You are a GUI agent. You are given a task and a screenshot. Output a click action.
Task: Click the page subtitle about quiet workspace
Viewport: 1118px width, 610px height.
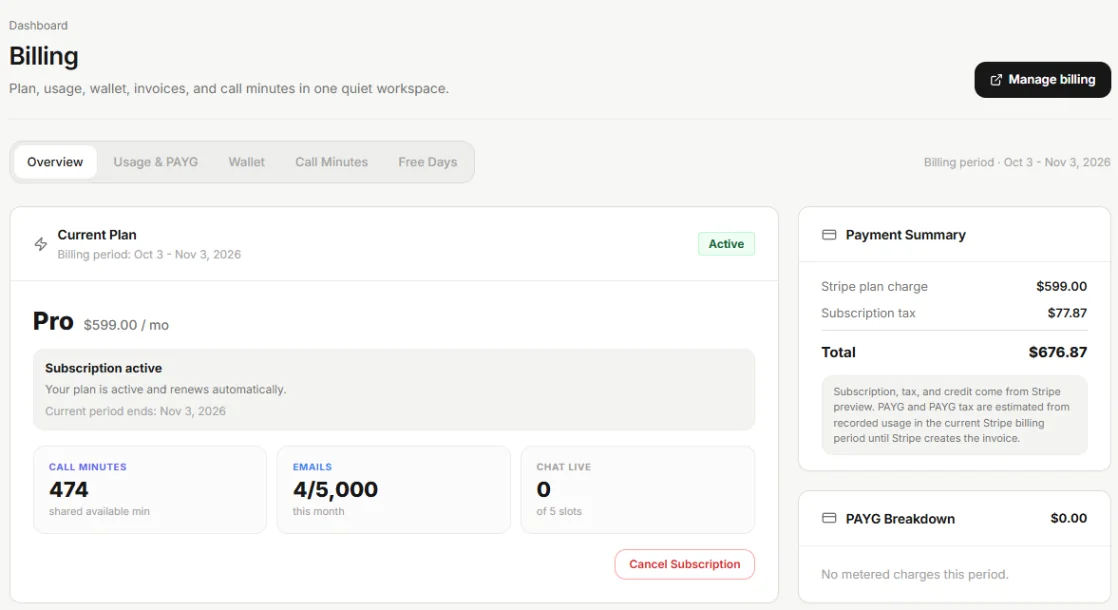(x=229, y=88)
